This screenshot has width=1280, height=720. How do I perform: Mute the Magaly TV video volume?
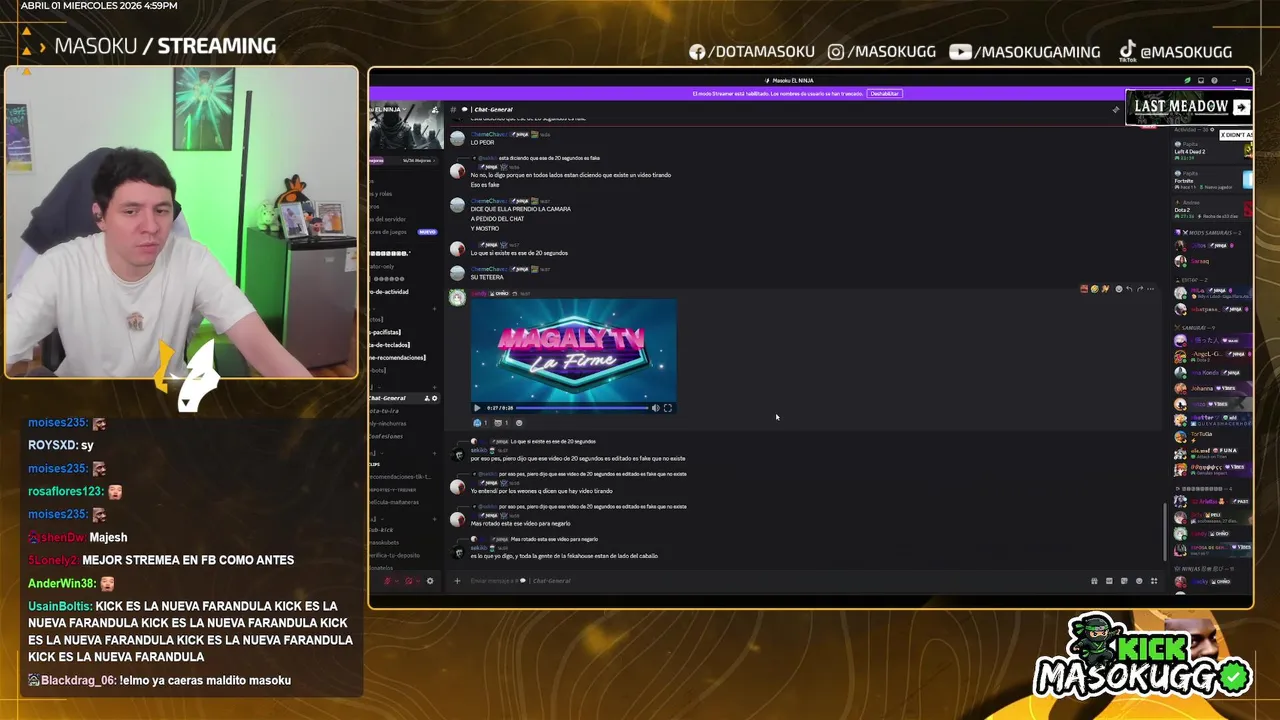pyautogui.click(x=655, y=408)
